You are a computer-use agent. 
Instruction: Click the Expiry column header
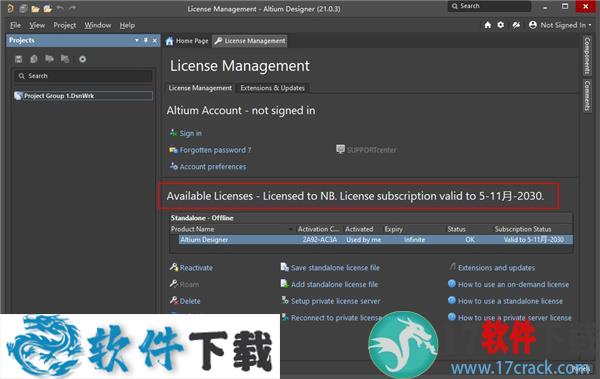click(x=393, y=229)
